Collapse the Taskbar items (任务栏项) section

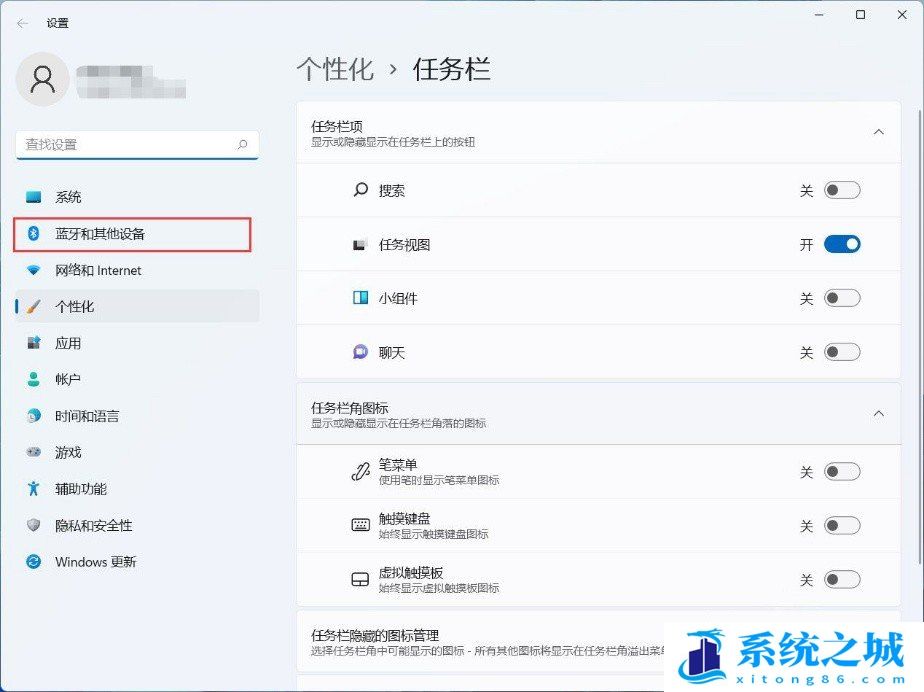click(878, 132)
